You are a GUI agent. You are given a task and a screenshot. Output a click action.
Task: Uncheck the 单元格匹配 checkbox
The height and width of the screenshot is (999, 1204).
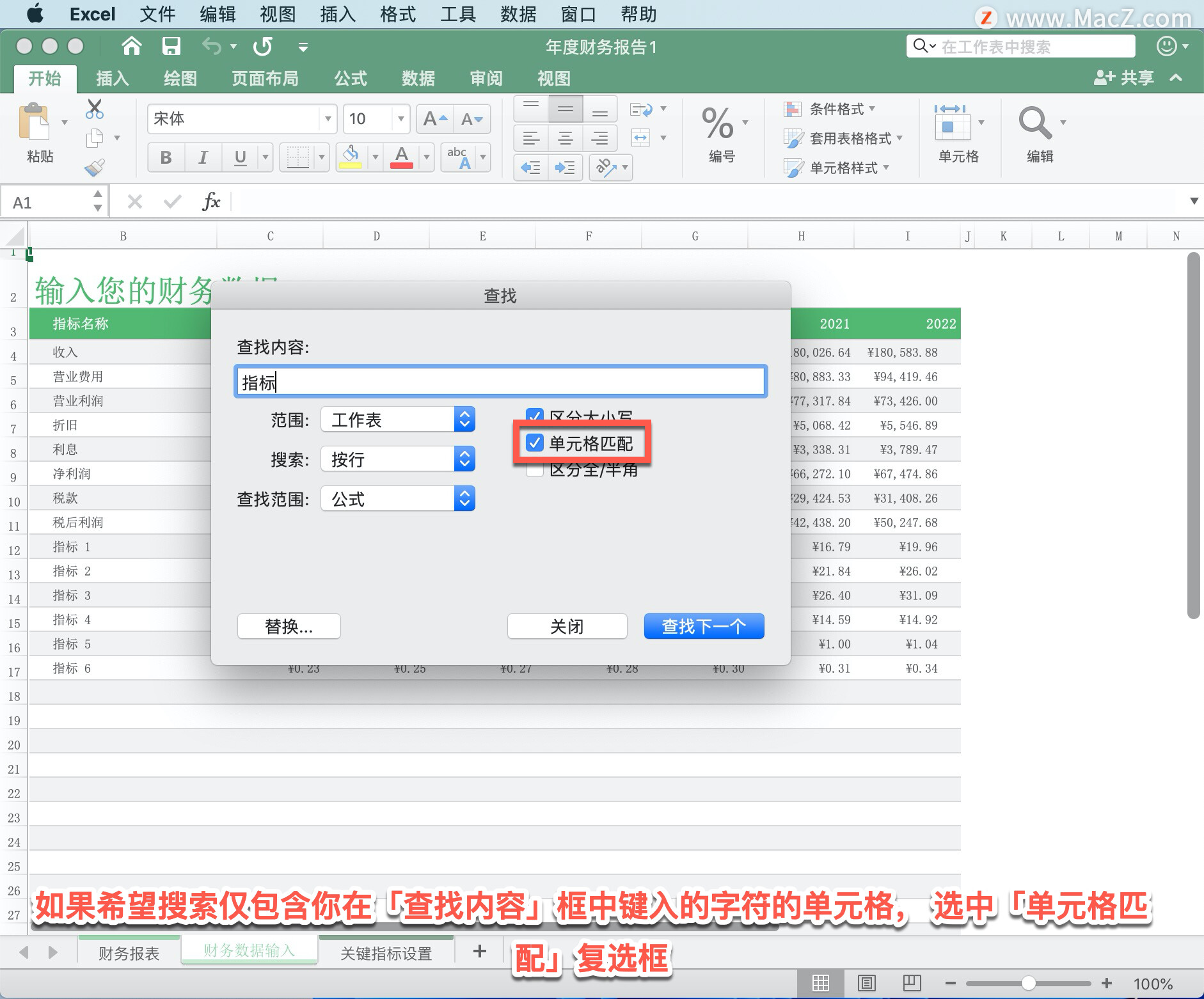[535, 443]
